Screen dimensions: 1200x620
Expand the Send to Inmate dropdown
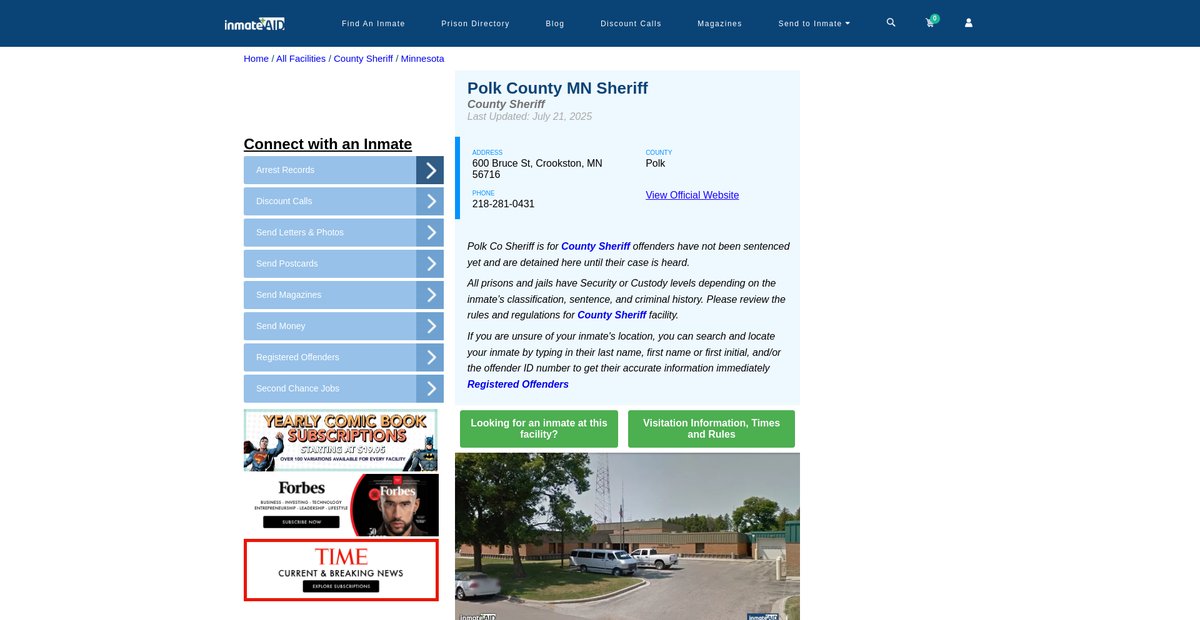coord(814,23)
